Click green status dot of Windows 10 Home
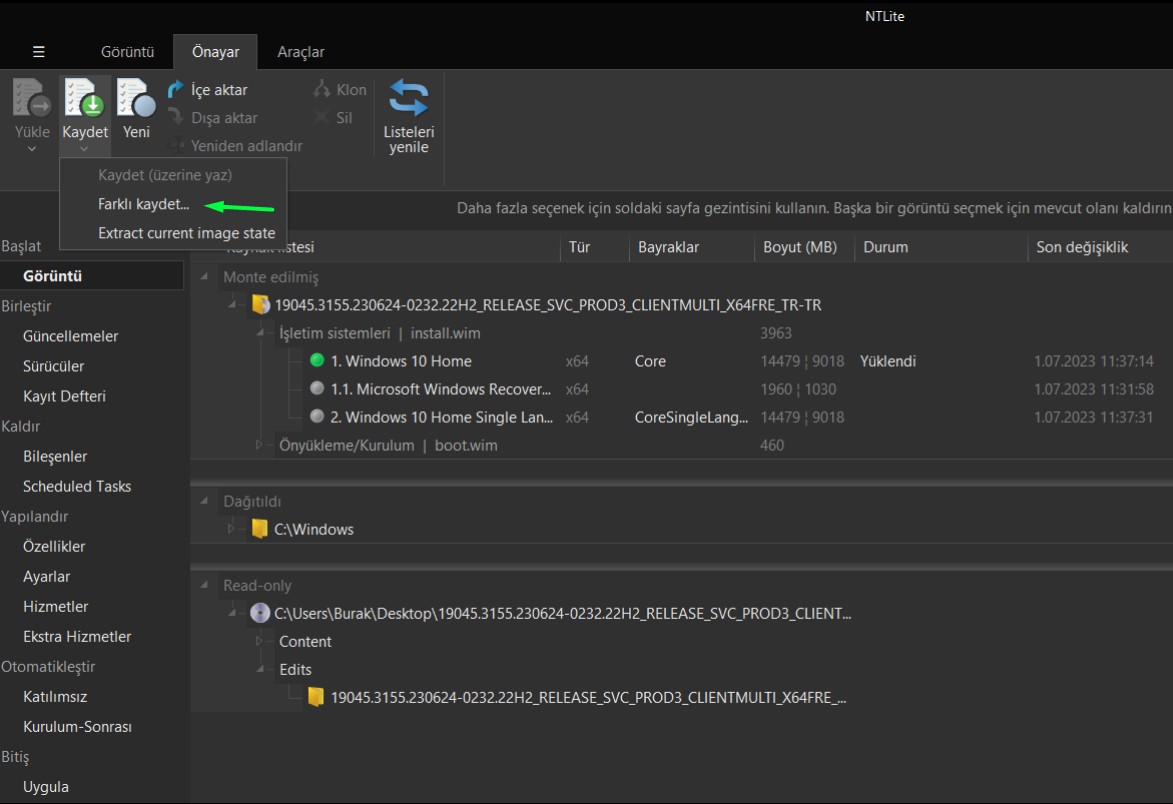This screenshot has width=1173, height=804. 317,360
